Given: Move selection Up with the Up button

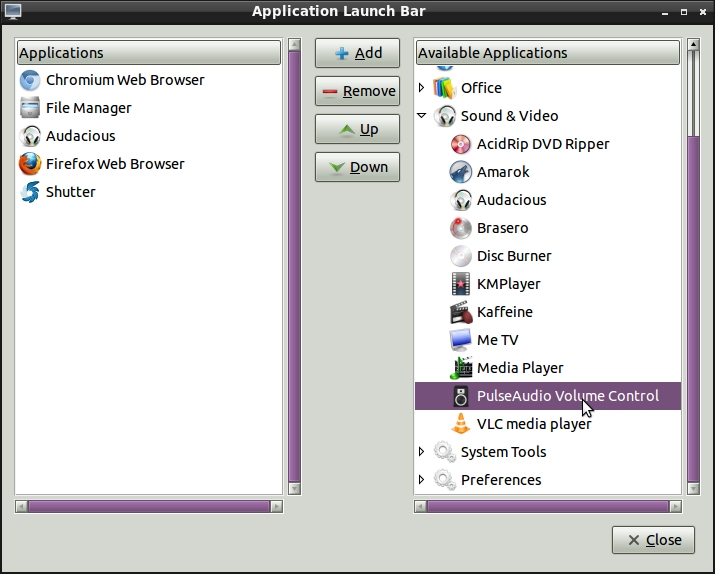Looking at the screenshot, I should pos(357,129).
